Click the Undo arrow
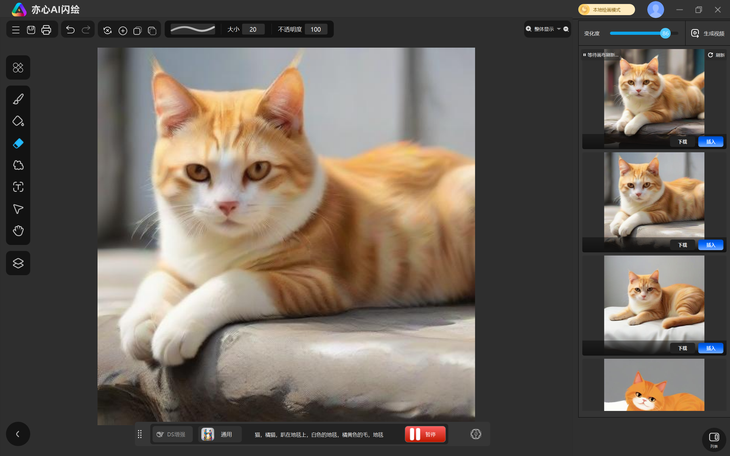Viewport: 730px width, 456px height. point(70,30)
